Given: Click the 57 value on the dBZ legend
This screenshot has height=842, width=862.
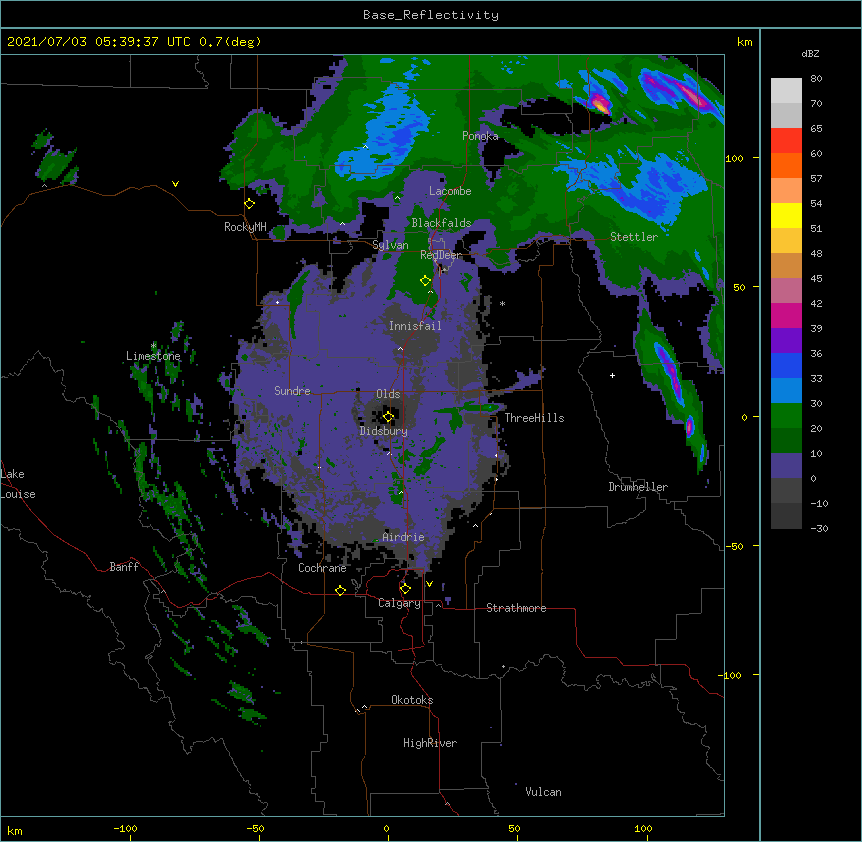Looking at the screenshot, I should click(816, 179).
